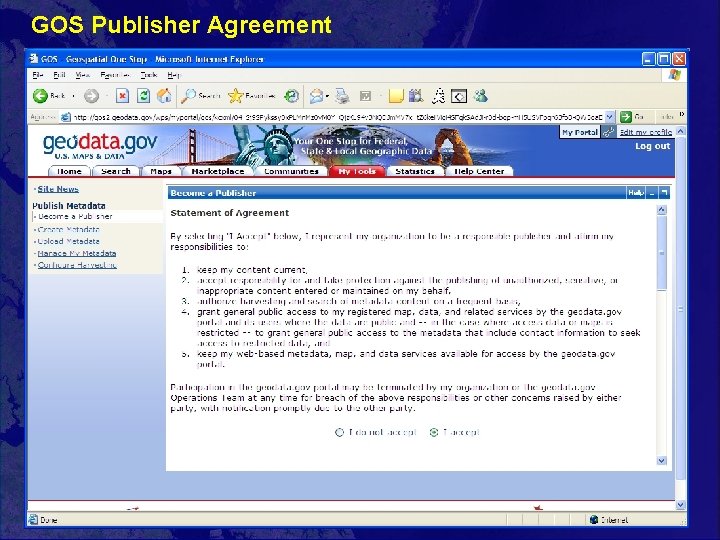Click the My Portal button

[x=580, y=132]
